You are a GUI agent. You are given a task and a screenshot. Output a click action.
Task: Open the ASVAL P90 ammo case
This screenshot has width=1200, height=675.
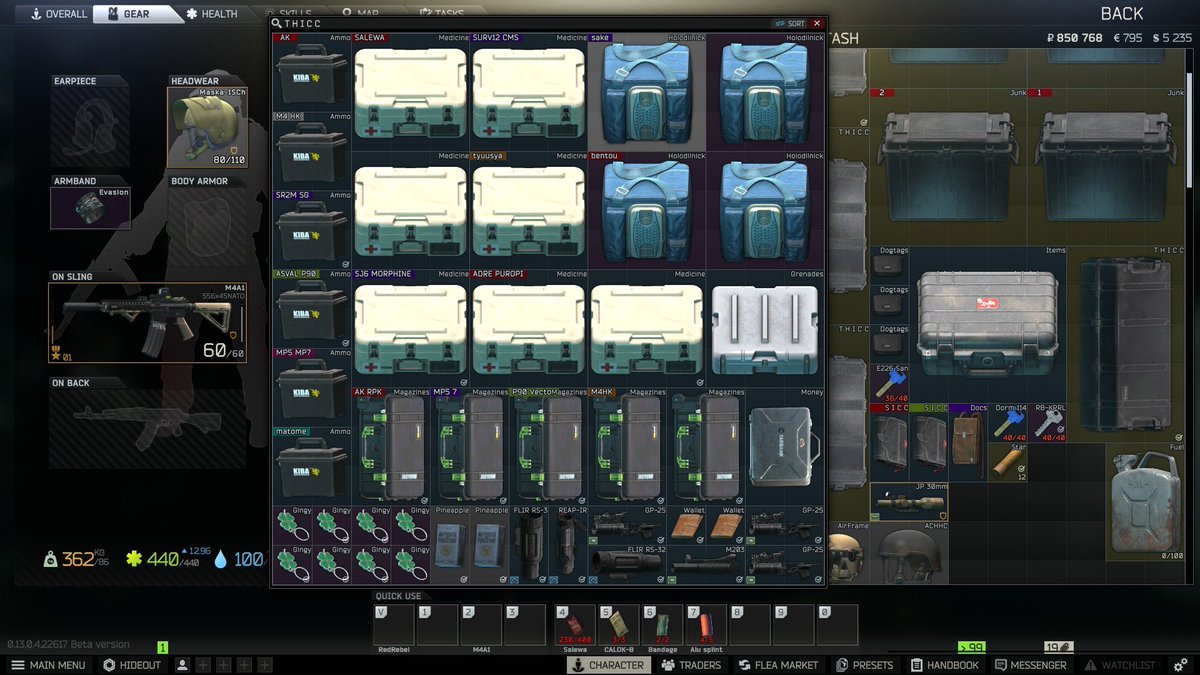tap(312, 308)
